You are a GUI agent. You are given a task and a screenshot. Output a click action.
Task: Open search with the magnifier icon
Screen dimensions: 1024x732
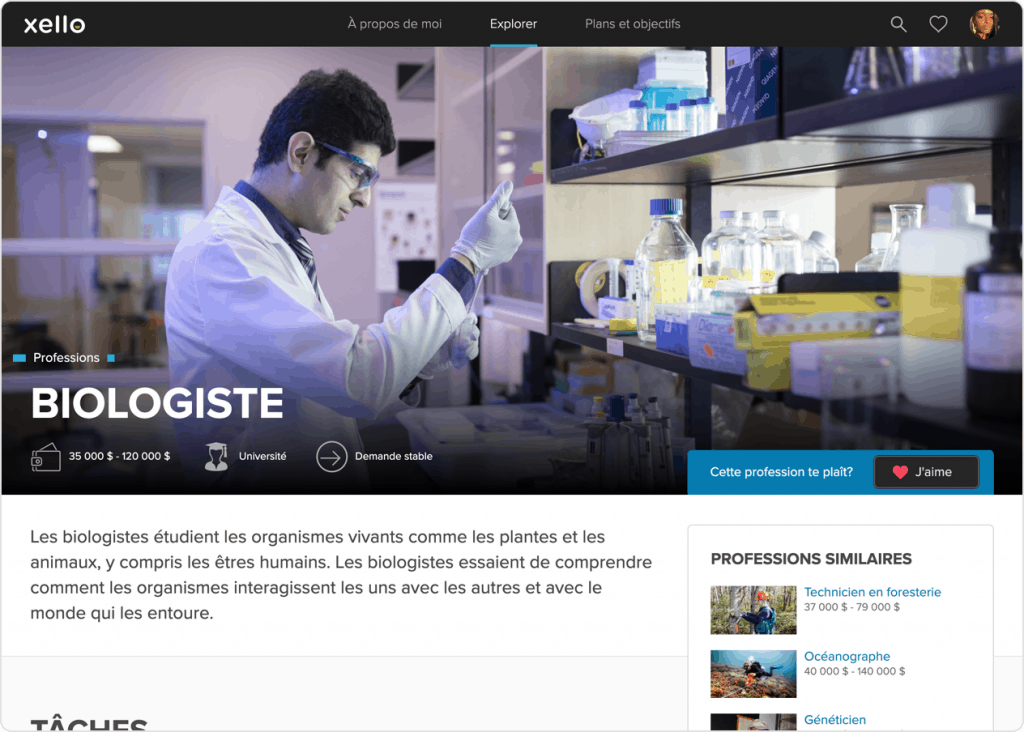pos(898,24)
